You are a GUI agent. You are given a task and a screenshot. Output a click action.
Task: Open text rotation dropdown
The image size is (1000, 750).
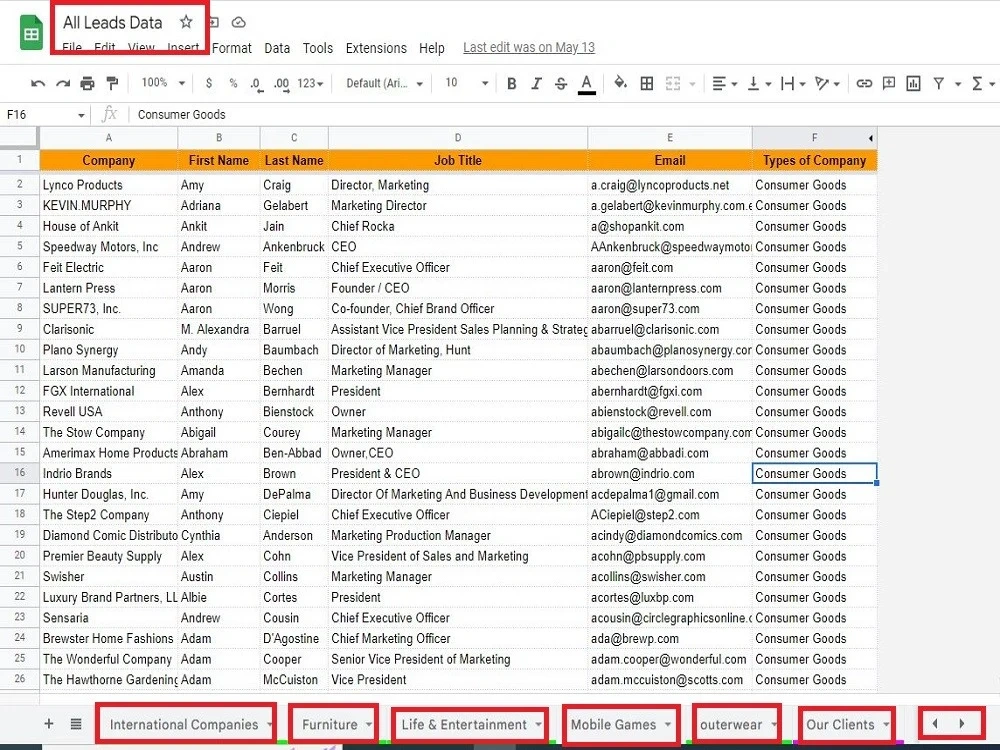tap(828, 84)
